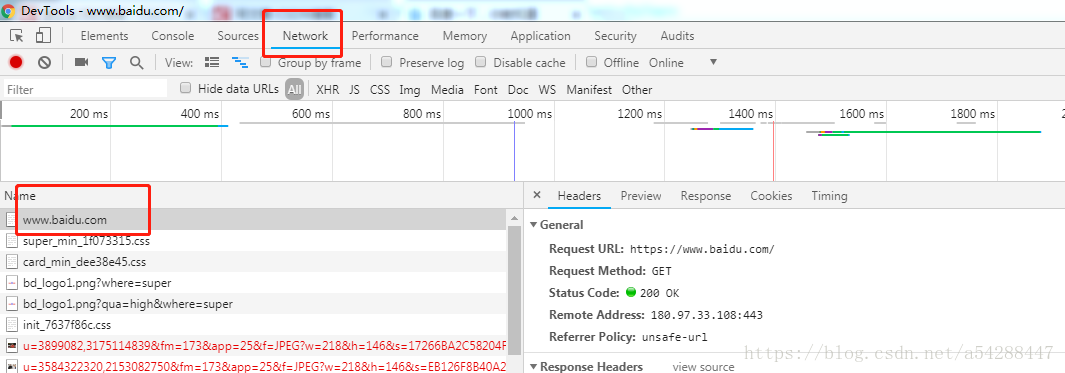Filter requests by Font
The width and height of the screenshot is (1065, 373).
(486, 89)
